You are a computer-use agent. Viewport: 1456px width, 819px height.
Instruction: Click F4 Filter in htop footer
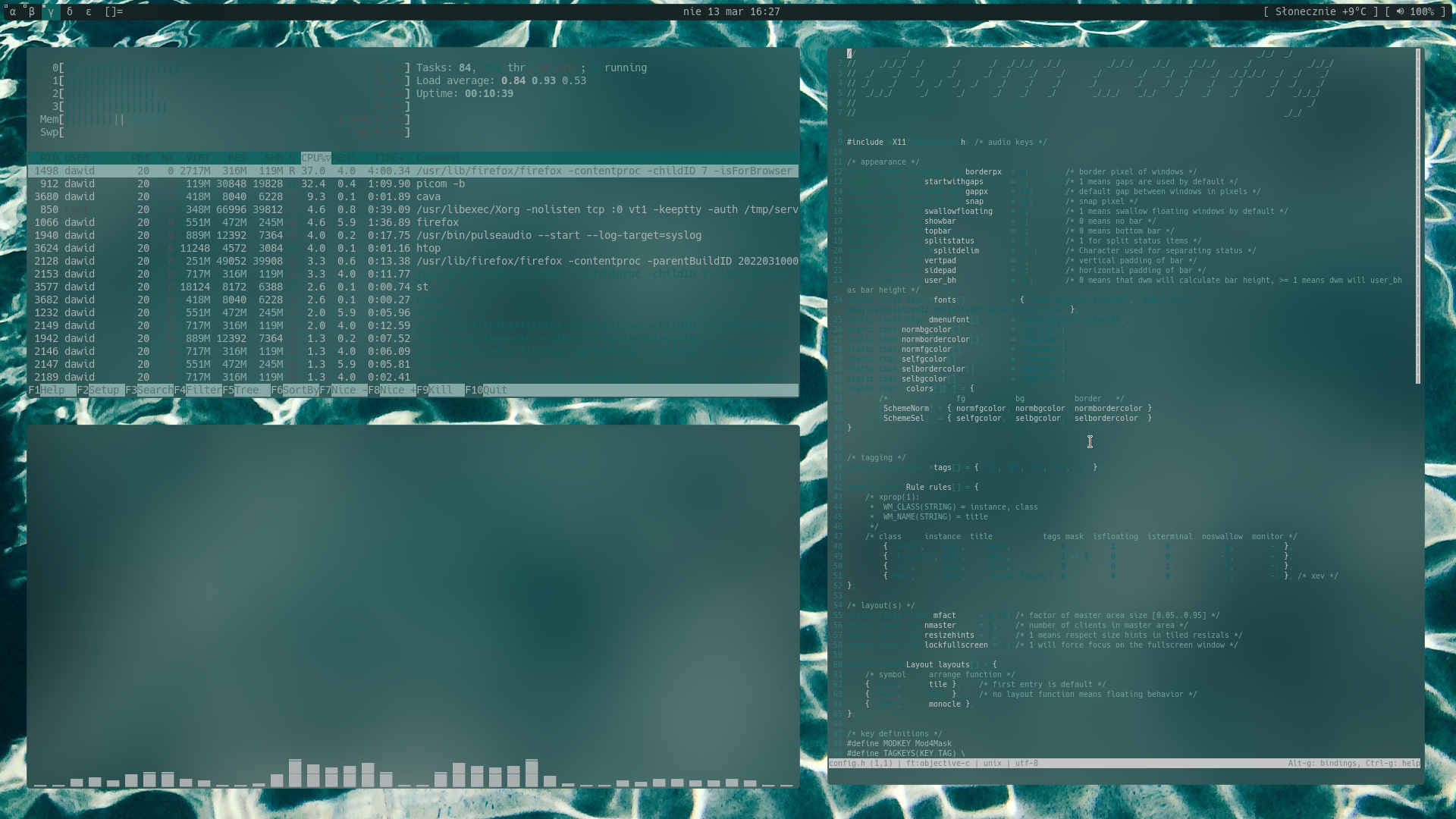pos(197,390)
